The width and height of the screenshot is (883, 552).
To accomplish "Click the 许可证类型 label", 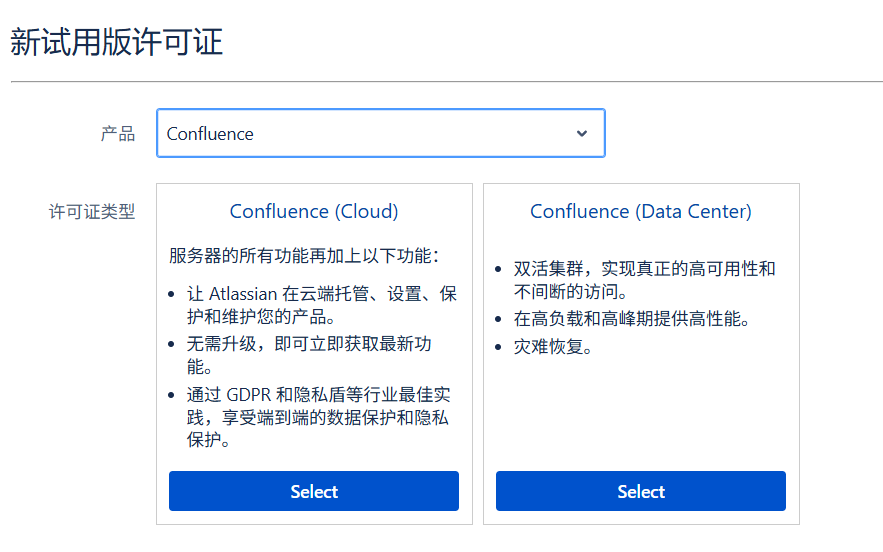I will click(92, 212).
